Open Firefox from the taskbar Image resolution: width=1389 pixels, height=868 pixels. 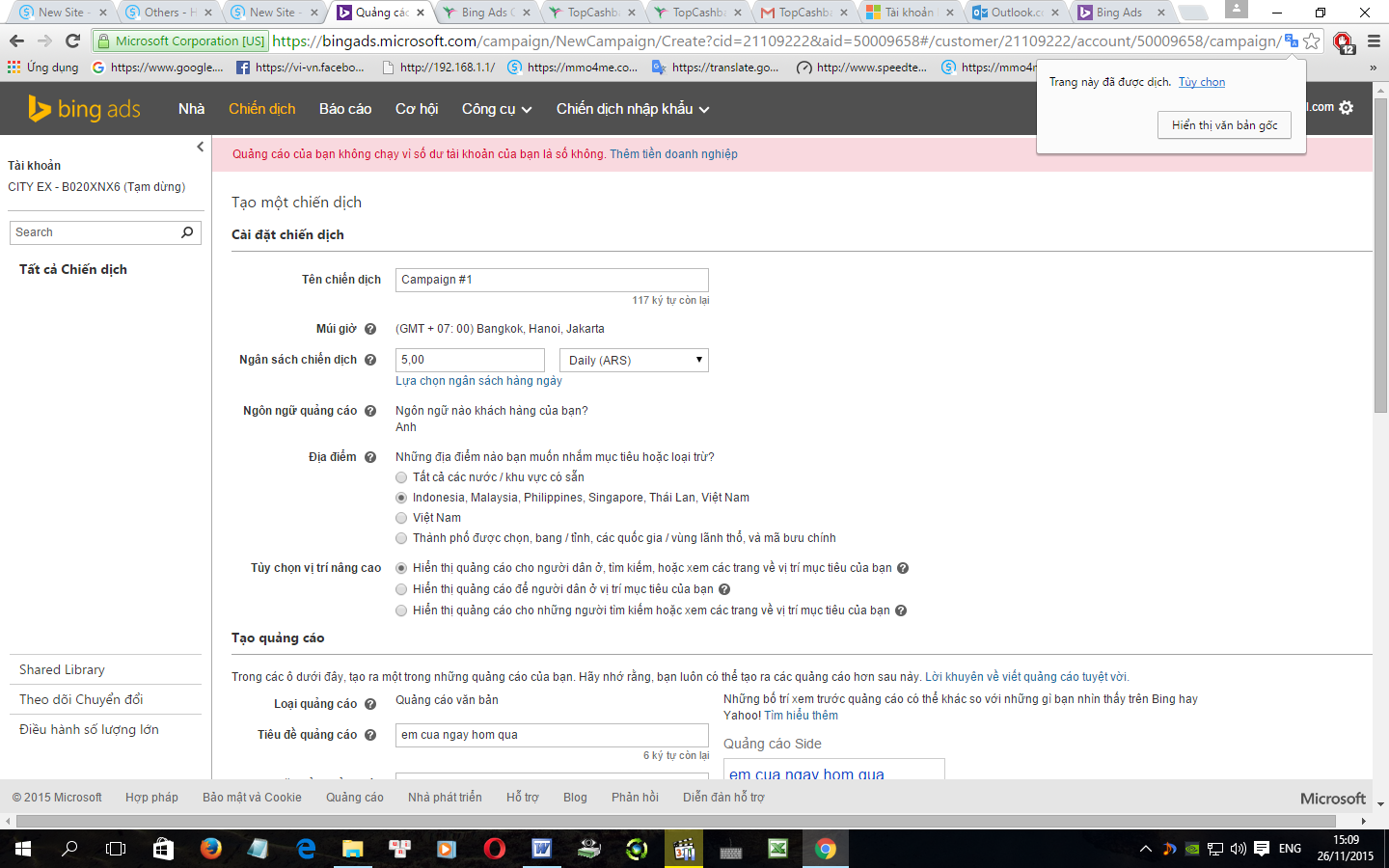point(210,849)
